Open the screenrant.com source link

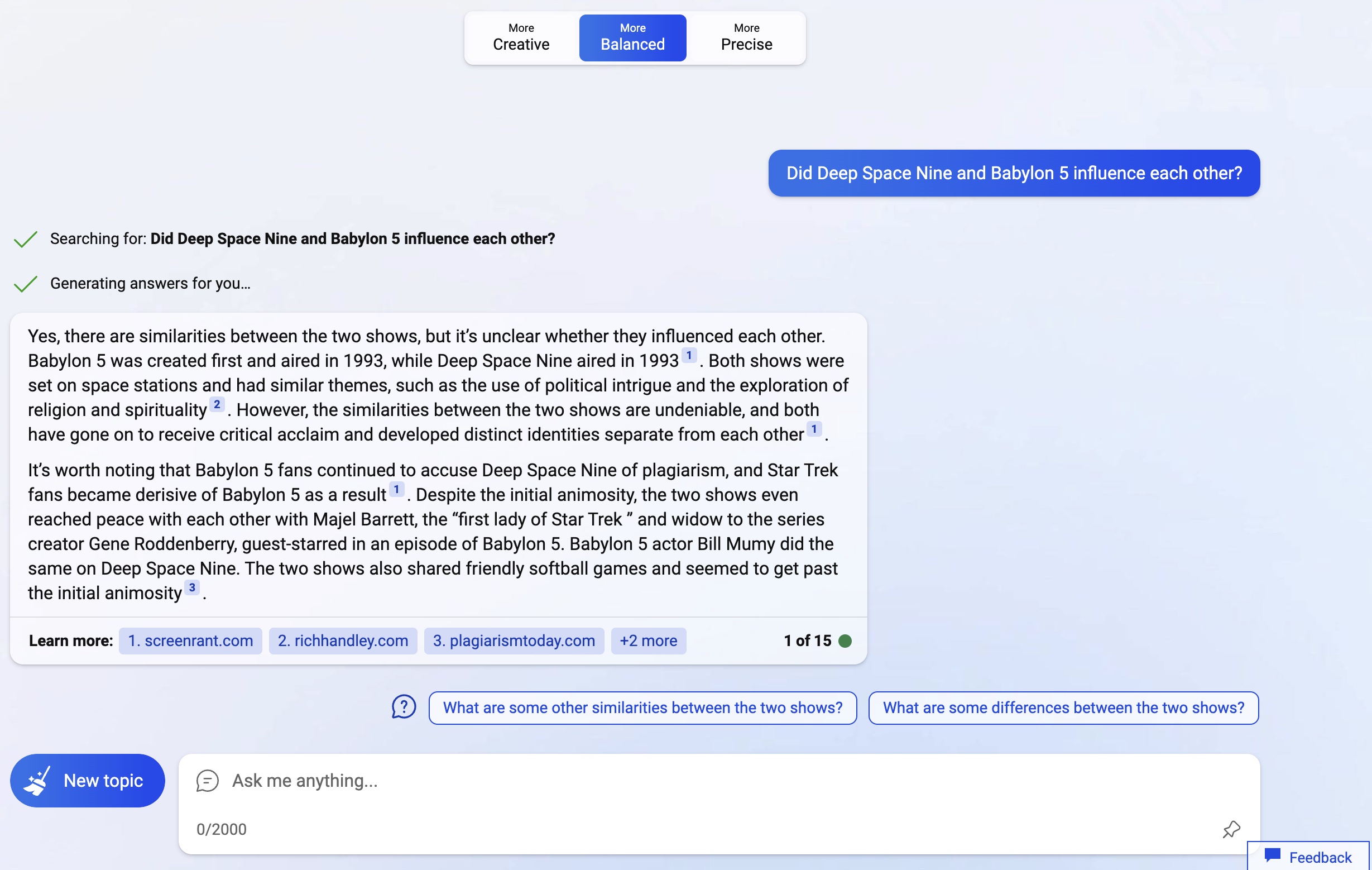[x=190, y=640]
